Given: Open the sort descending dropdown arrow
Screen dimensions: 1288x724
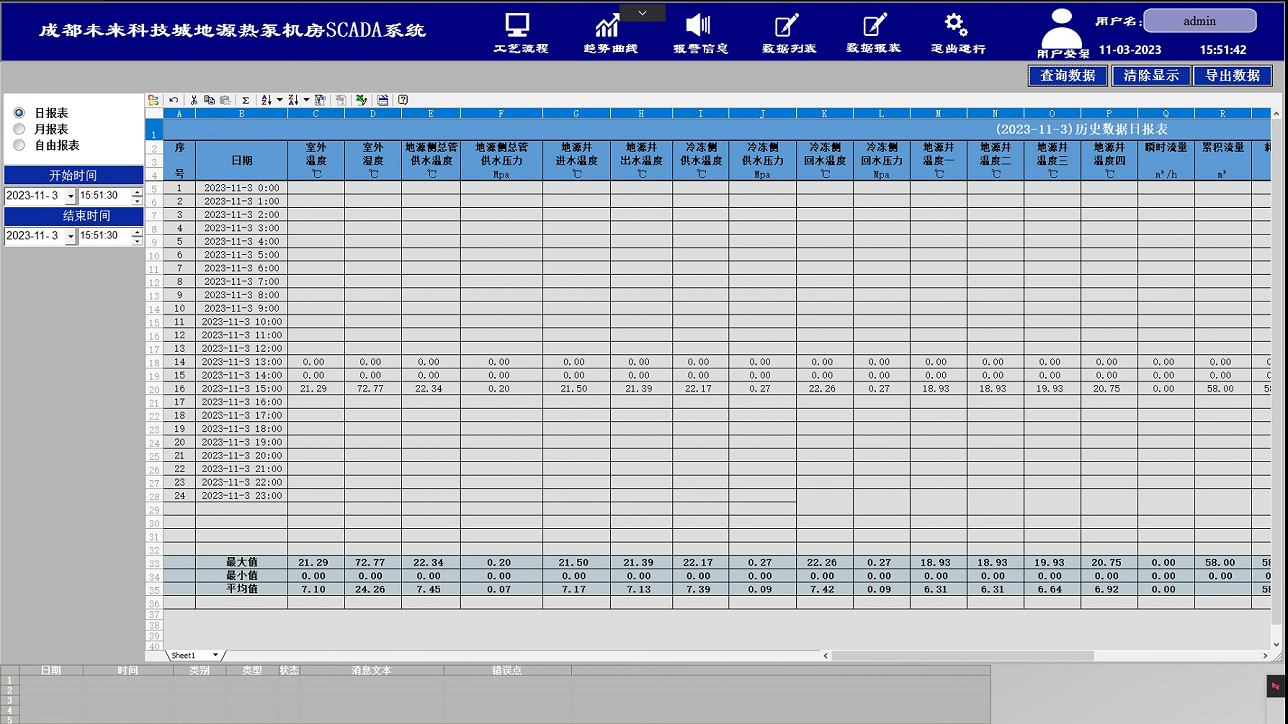Looking at the screenshot, I should point(306,100).
